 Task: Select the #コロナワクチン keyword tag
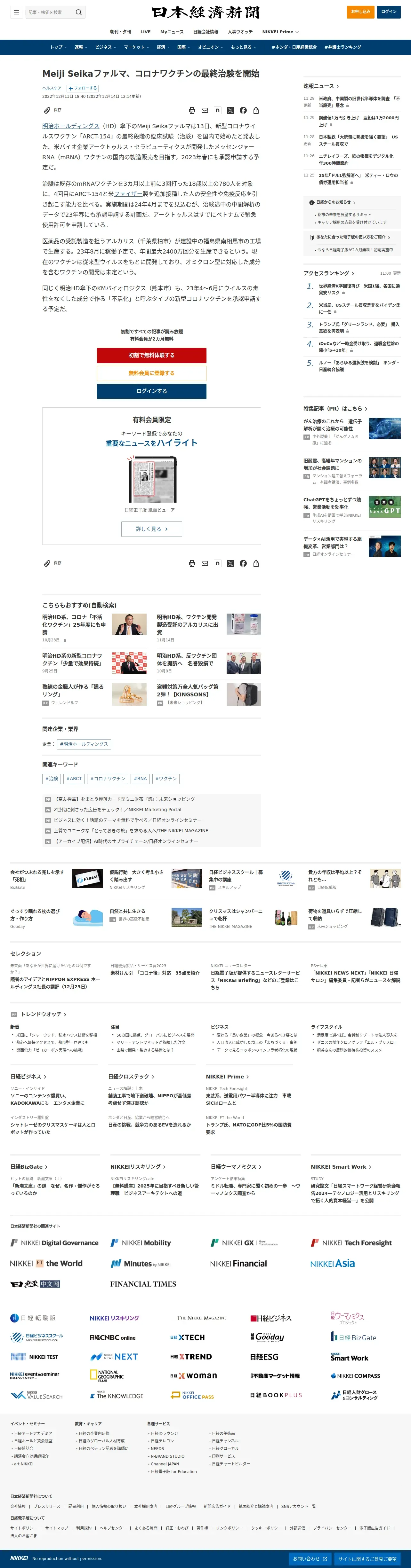pyautogui.click(x=107, y=779)
